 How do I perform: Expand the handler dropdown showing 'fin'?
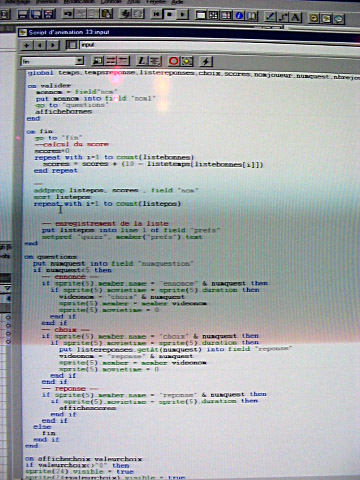click(79, 61)
